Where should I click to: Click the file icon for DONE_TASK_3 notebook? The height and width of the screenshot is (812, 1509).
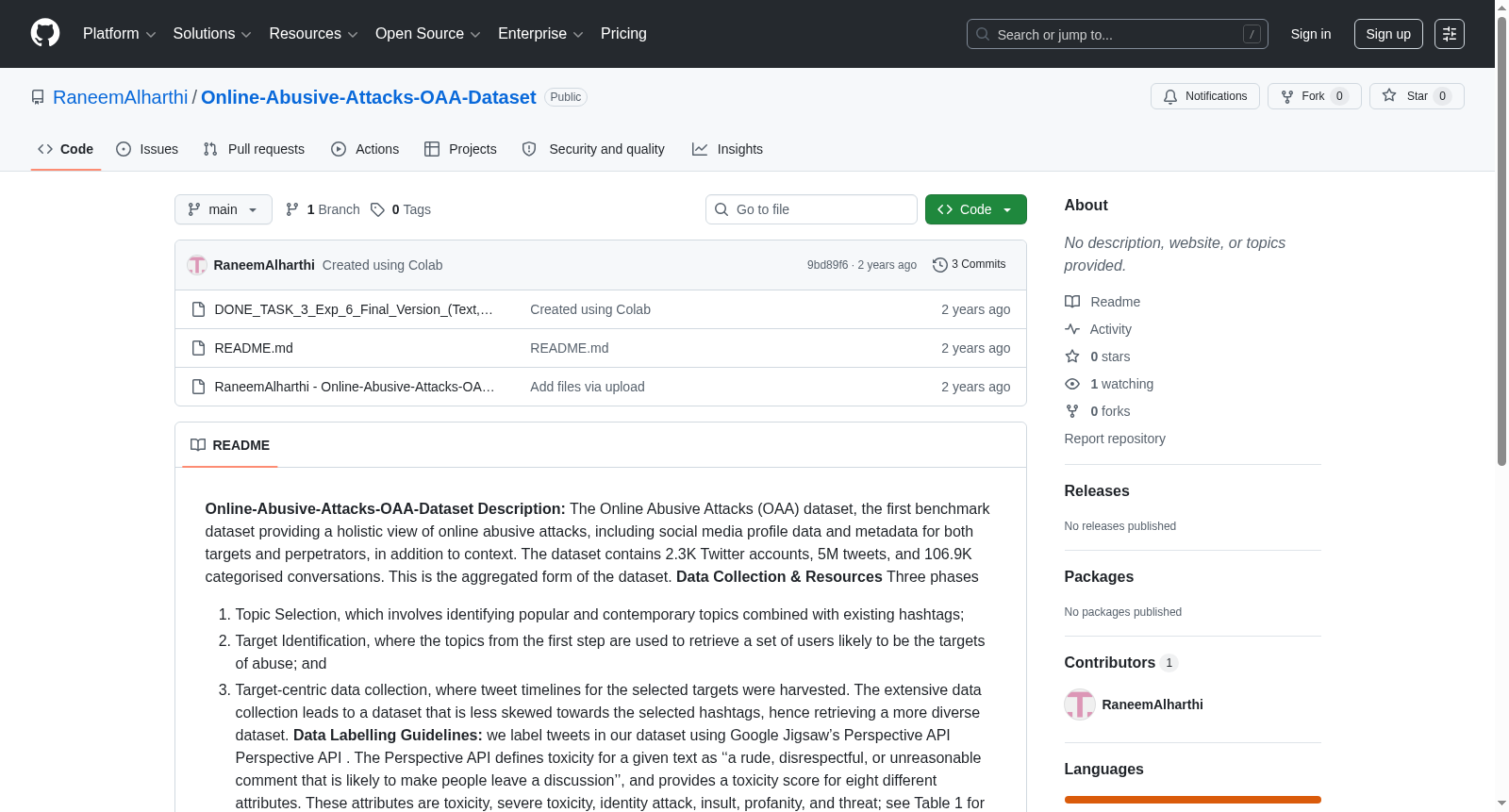[198, 309]
